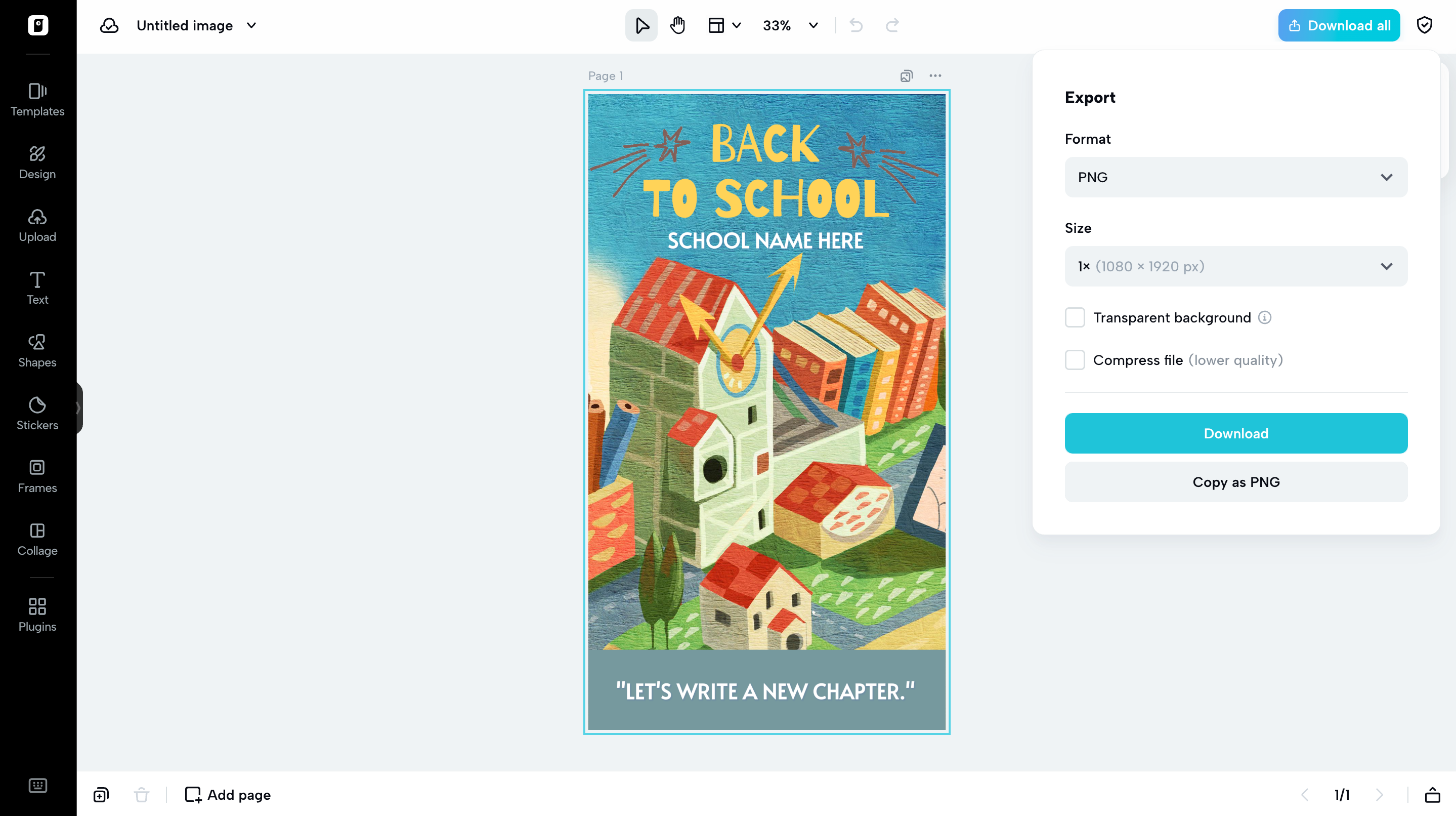Click the duplicate page icon at bottom left
The width and height of the screenshot is (1456, 816).
pos(101,795)
